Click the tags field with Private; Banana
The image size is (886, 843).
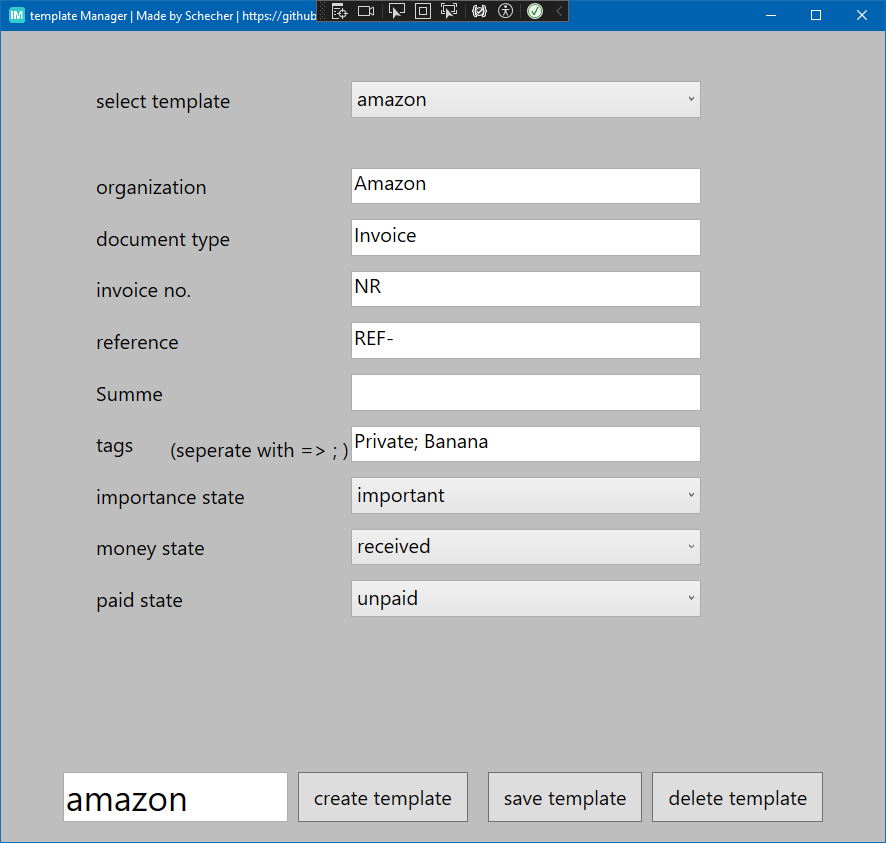tap(525, 444)
